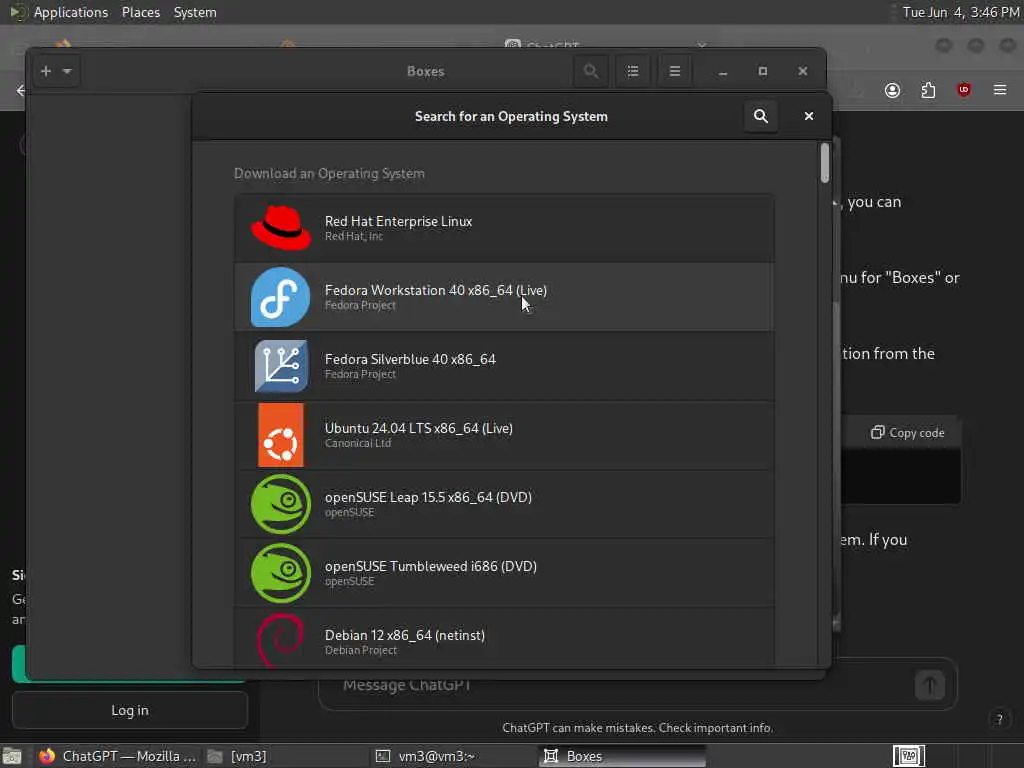Switch Boxes to list view
This screenshot has height=768, width=1024.
point(632,71)
